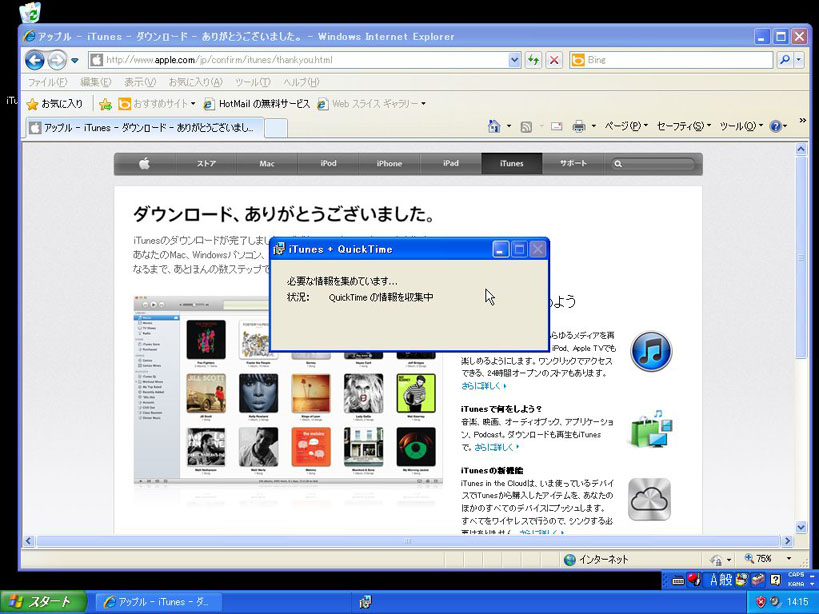Click the shopping bag media icon

tap(650, 429)
